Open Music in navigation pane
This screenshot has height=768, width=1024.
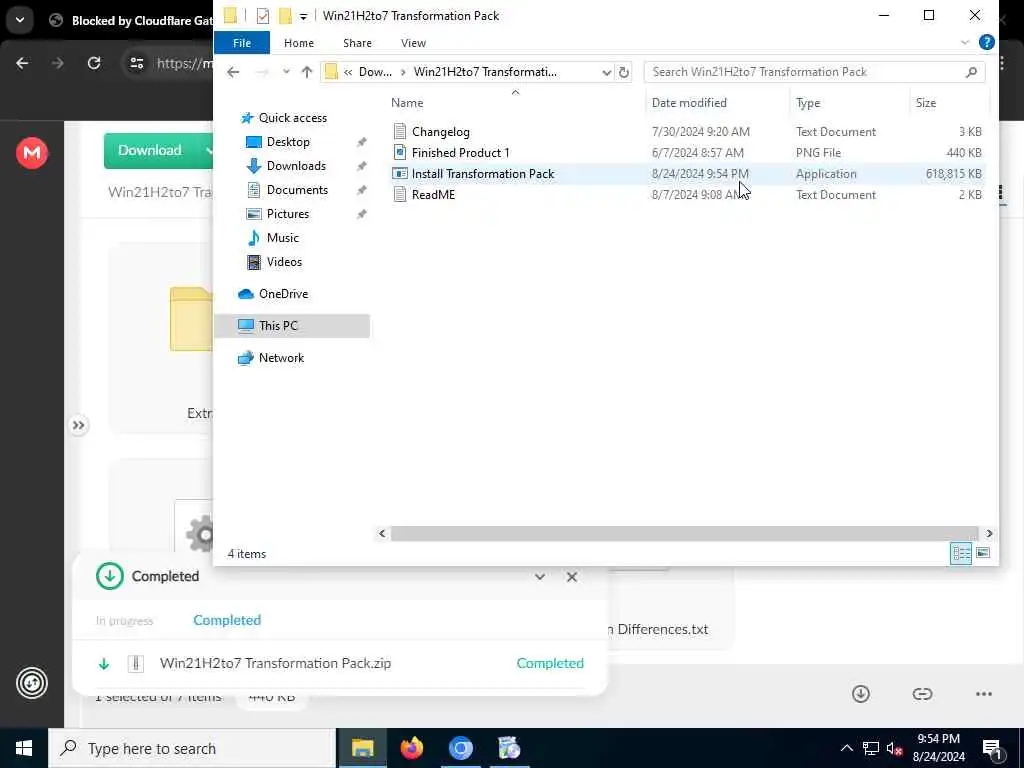282,238
